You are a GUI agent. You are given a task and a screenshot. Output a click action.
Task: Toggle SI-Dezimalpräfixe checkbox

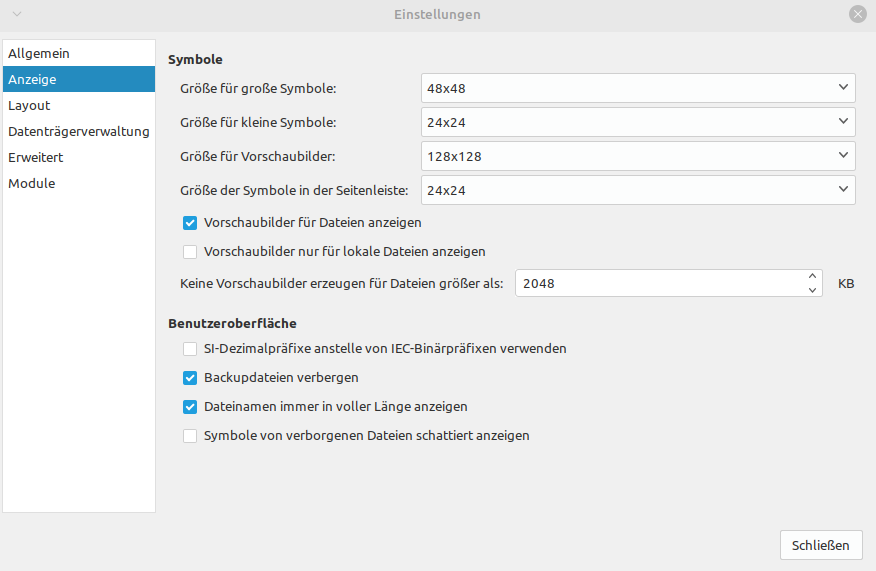[x=190, y=349]
